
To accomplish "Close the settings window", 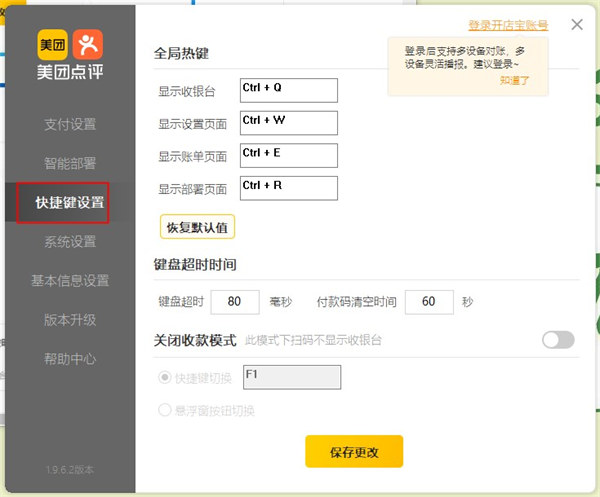I will [x=577, y=25].
